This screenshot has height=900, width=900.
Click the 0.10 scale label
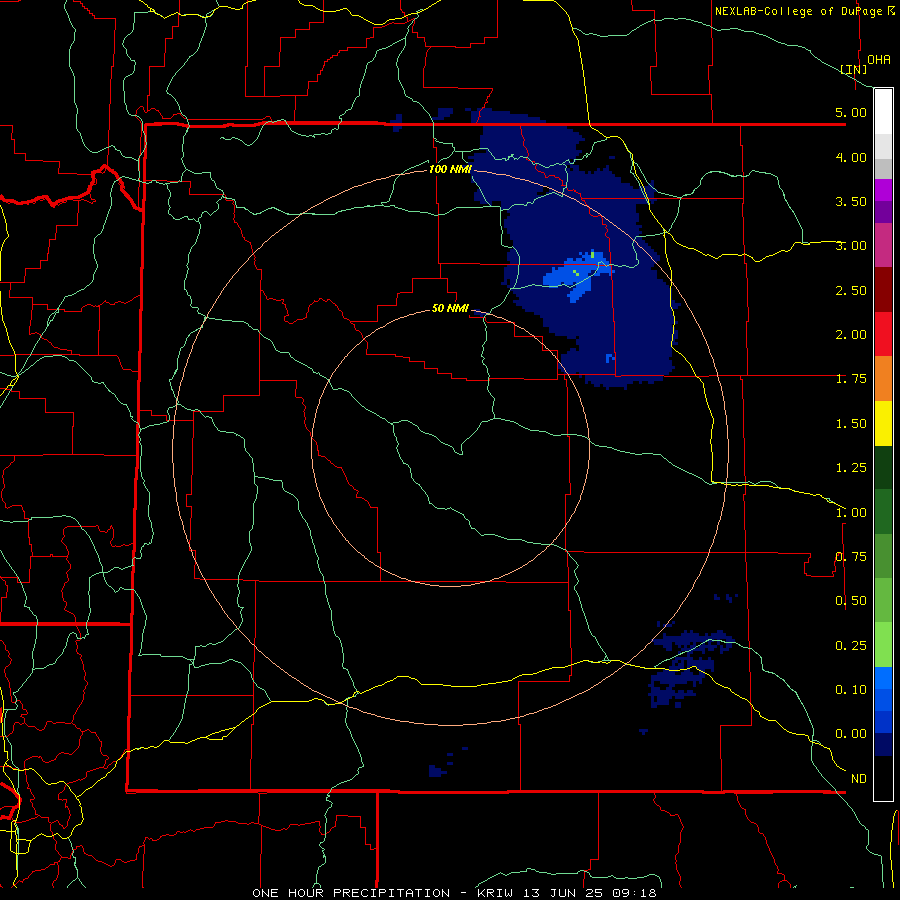851,690
